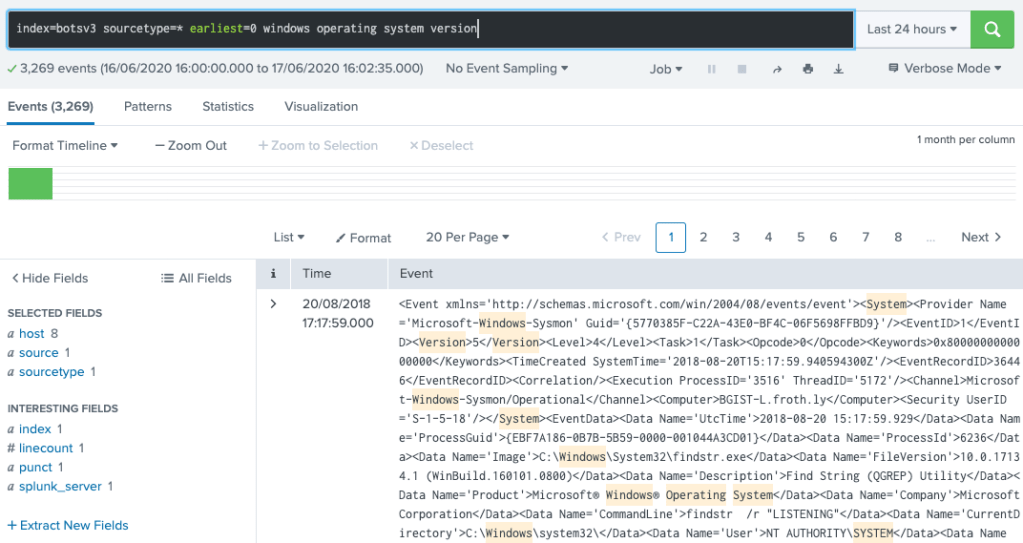Open the Last 24 hours time picker

click(x=912, y=30)
